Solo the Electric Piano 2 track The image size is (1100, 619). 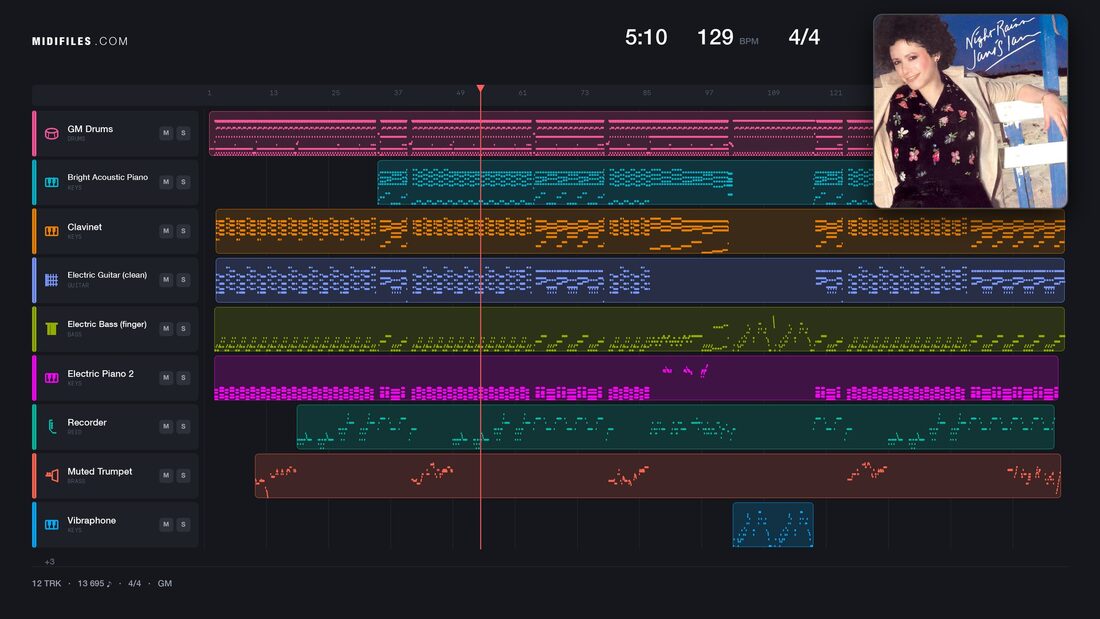point(183,378)
